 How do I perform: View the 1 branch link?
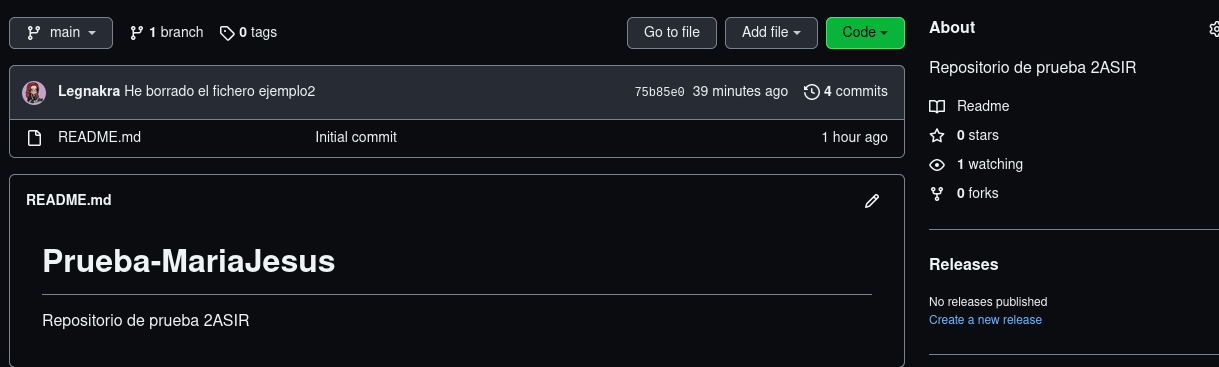coord(166,32)
